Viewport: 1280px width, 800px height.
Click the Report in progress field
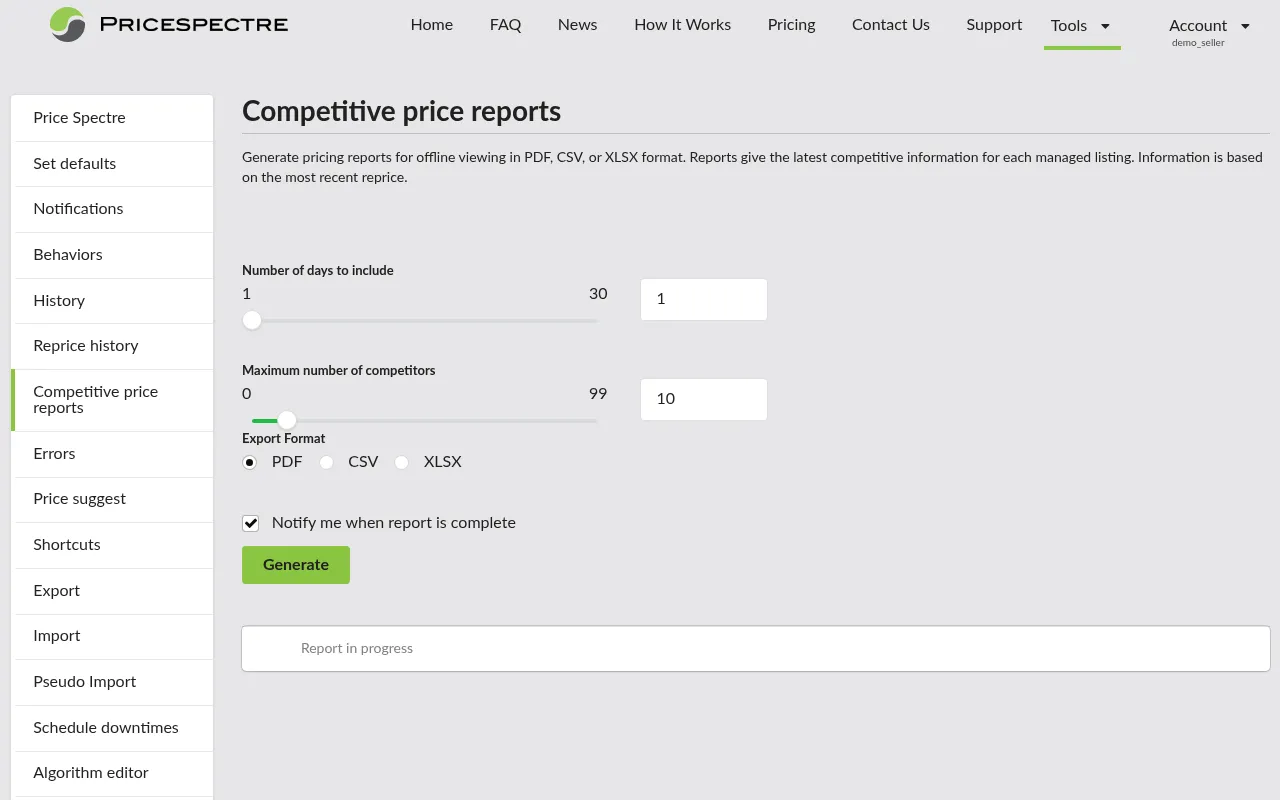coord(754,648)
